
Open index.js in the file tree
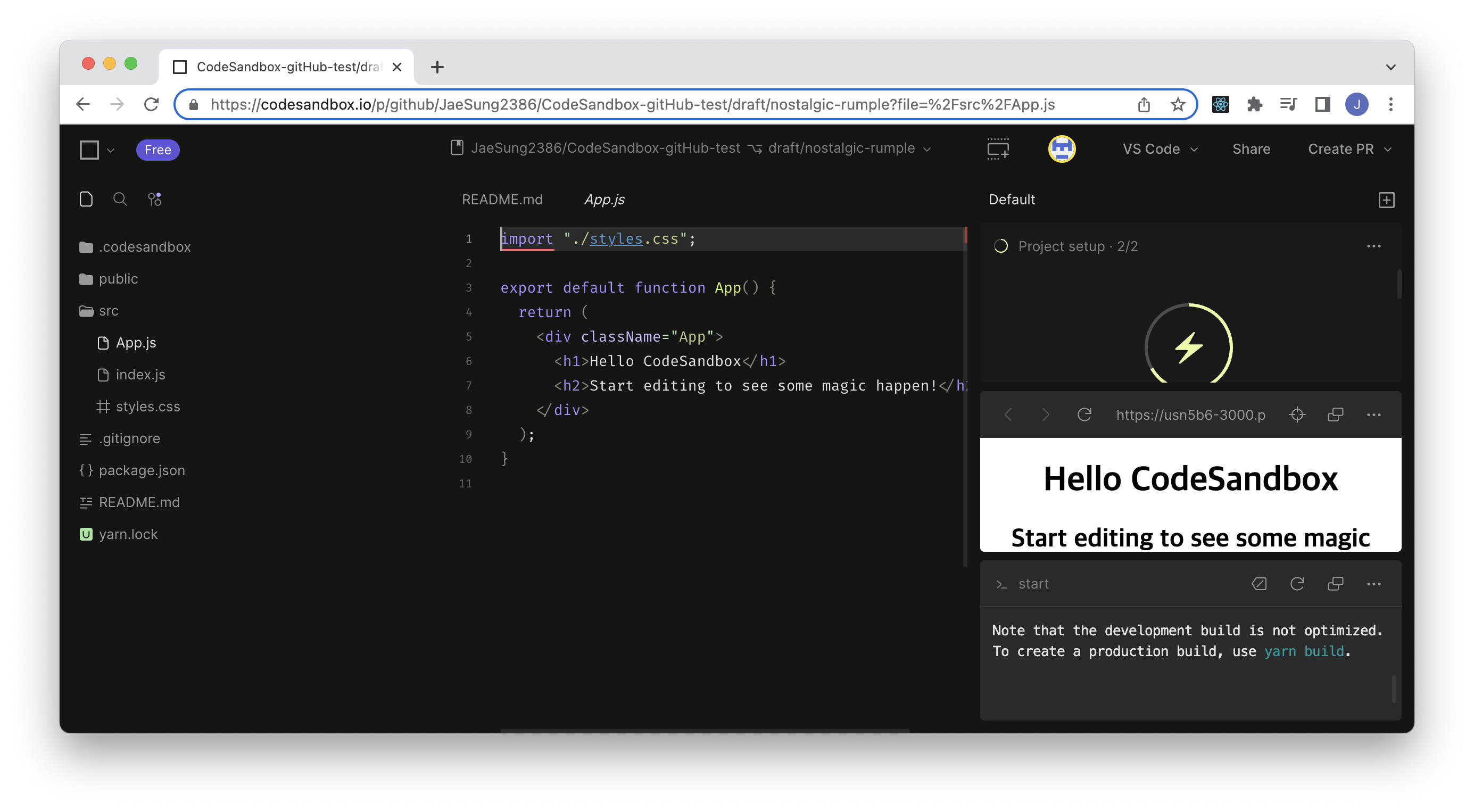(140, 374)
